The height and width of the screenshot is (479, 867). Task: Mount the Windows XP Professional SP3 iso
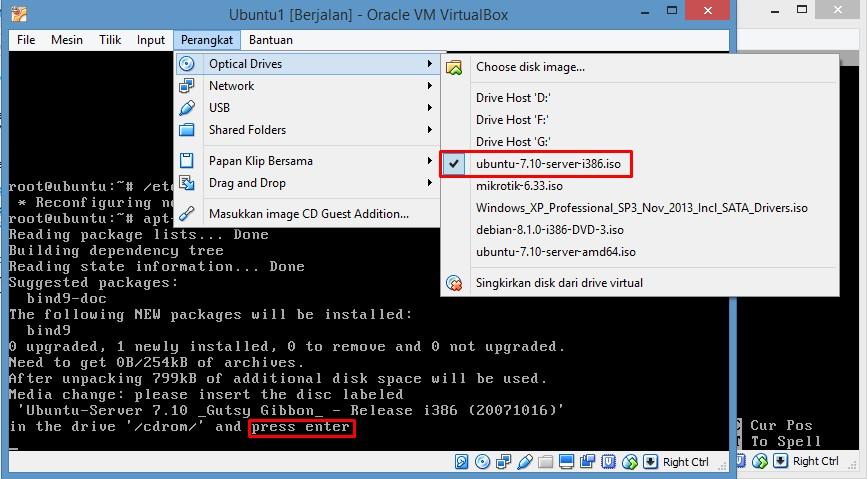[x=640, y=208]
